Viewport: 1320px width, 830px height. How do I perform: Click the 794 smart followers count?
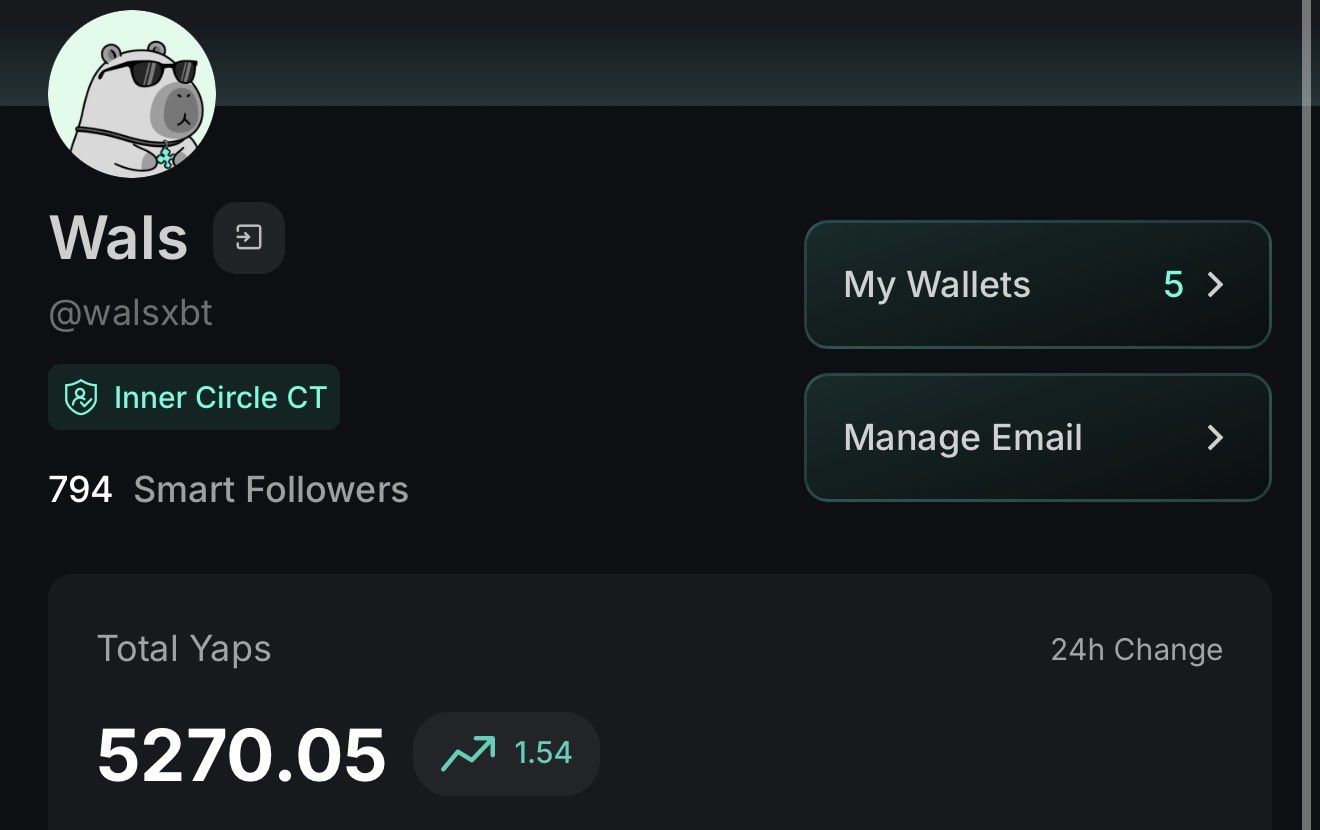(80, 490)
